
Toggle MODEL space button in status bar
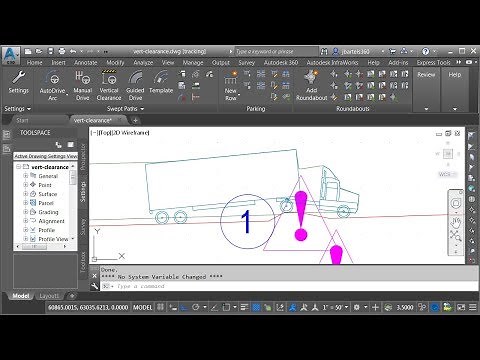142,307
